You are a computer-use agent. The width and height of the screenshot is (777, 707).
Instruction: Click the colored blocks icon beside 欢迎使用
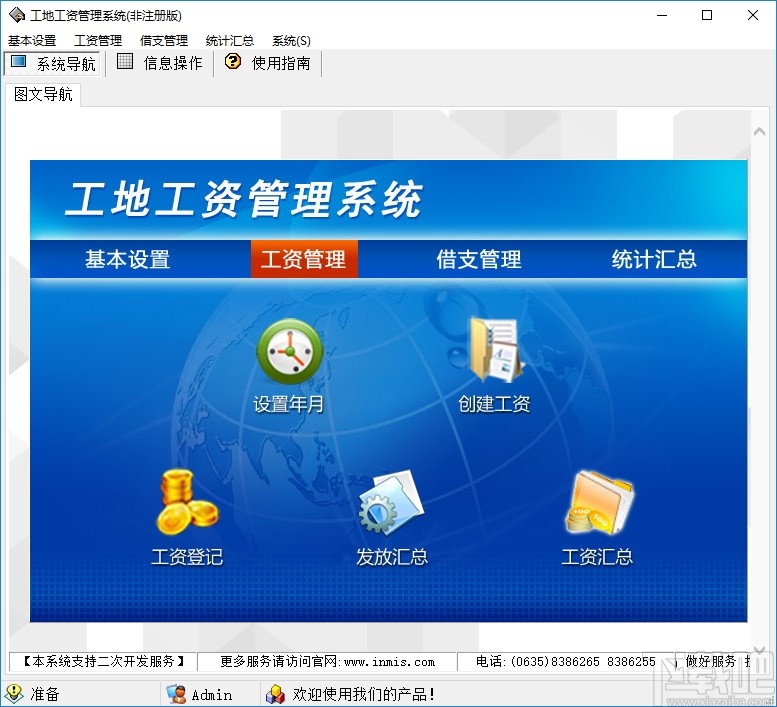click(x=276, y=694)
